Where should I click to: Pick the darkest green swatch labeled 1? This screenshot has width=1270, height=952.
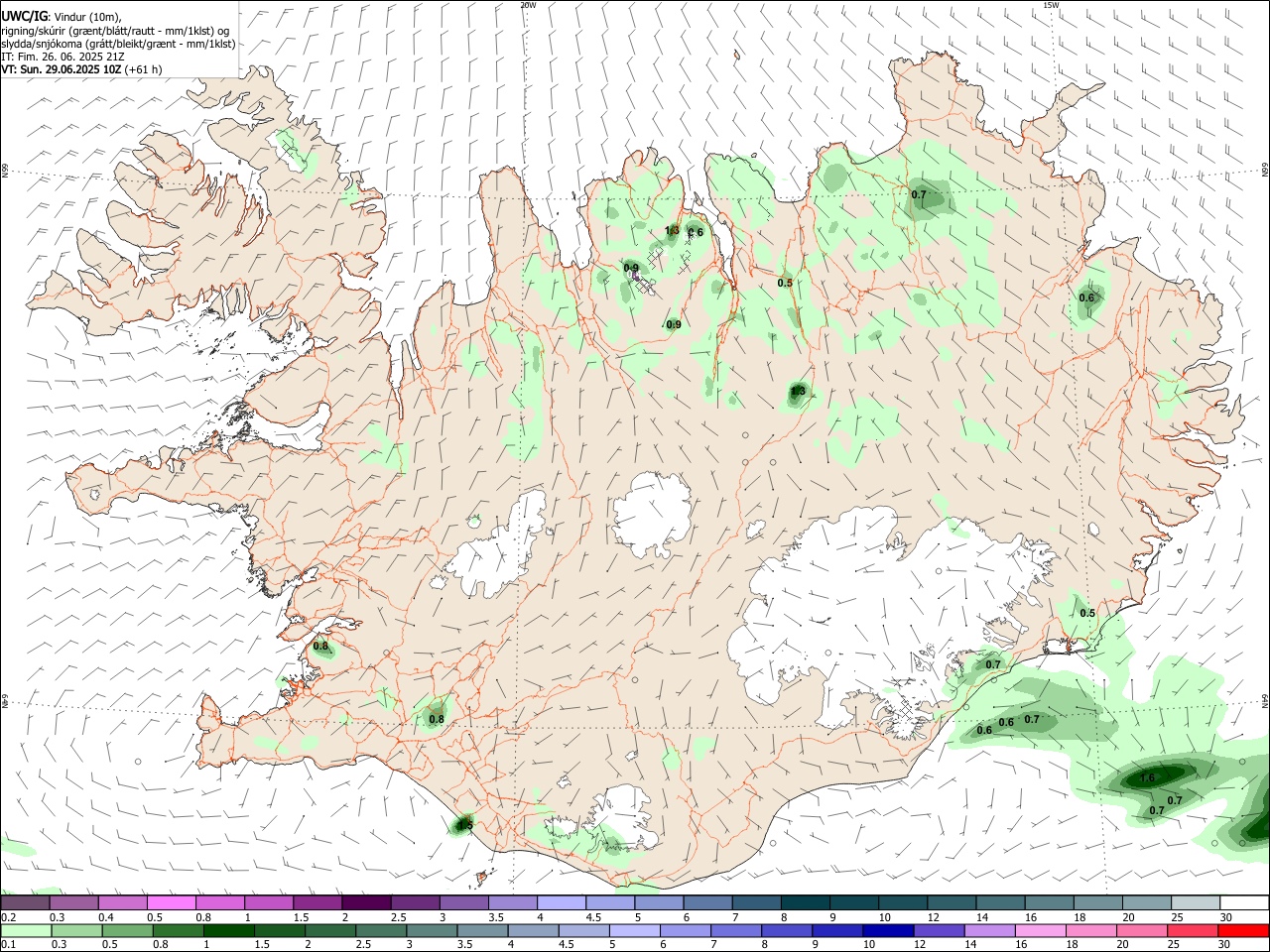pyautogui.click(x=228, y=930)
